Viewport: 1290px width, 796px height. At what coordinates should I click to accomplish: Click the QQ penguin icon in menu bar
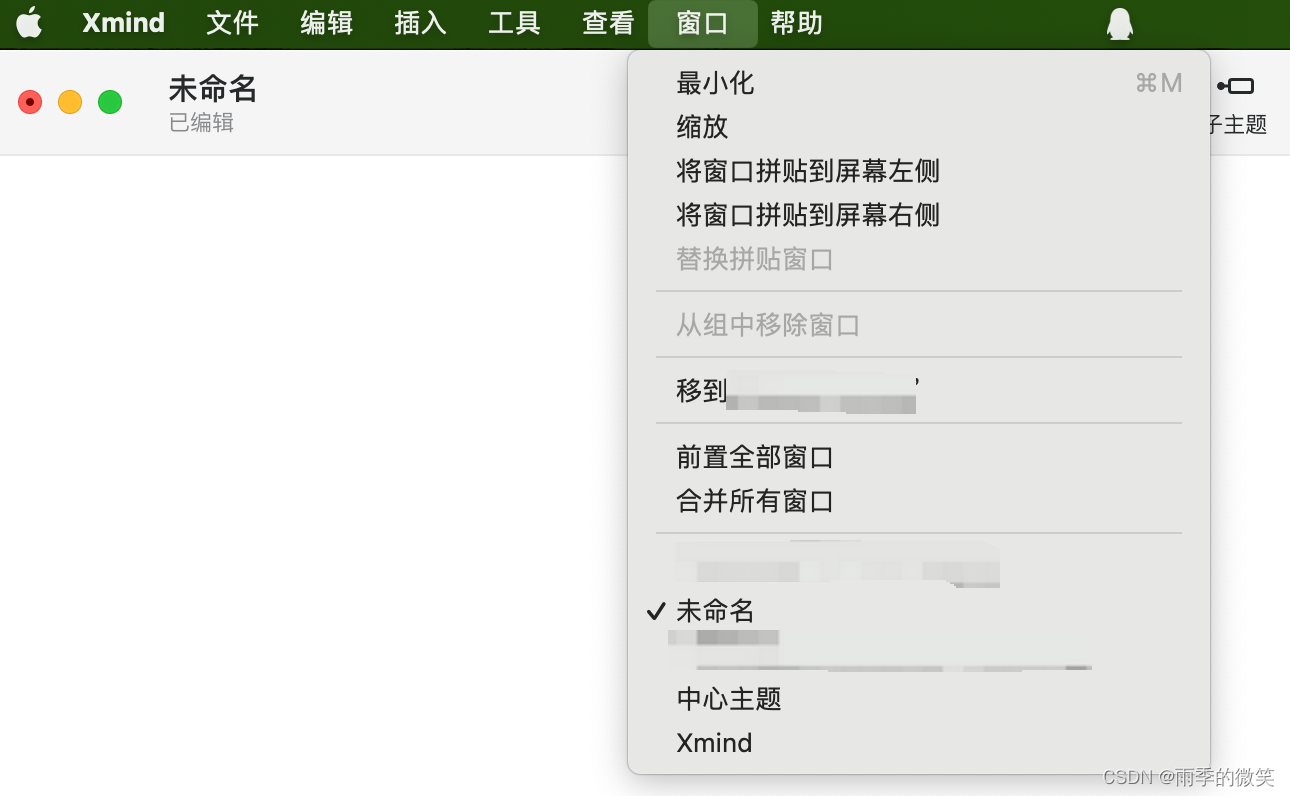coord(1120,23)
